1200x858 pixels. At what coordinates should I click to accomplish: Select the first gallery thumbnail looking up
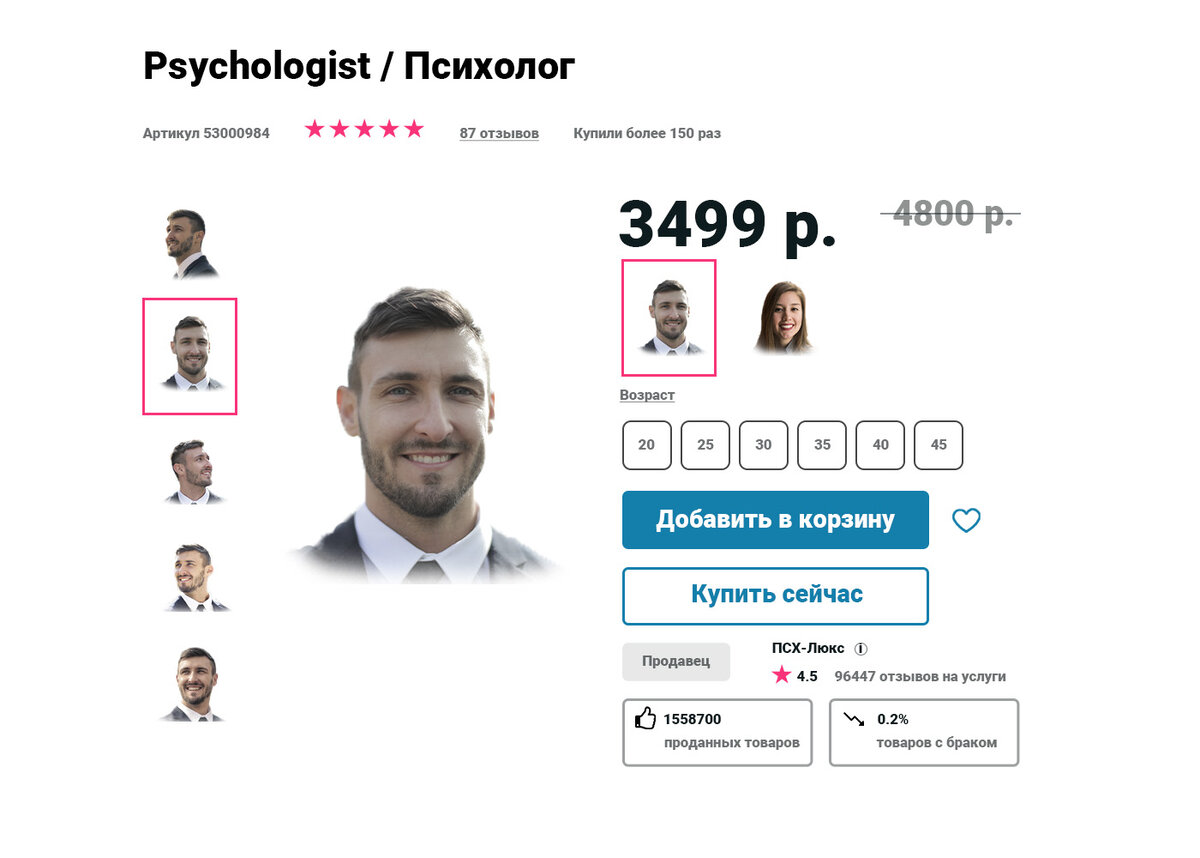(190, 243)
